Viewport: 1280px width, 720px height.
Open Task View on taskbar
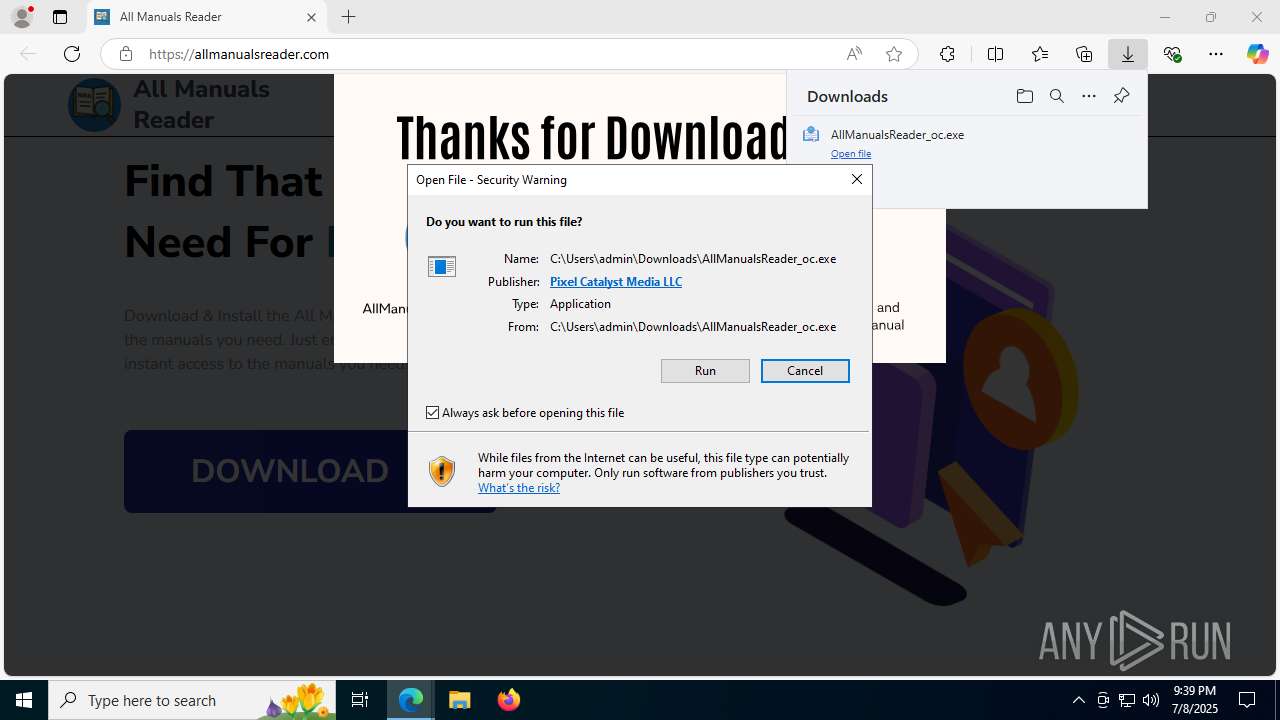[361, 700]
